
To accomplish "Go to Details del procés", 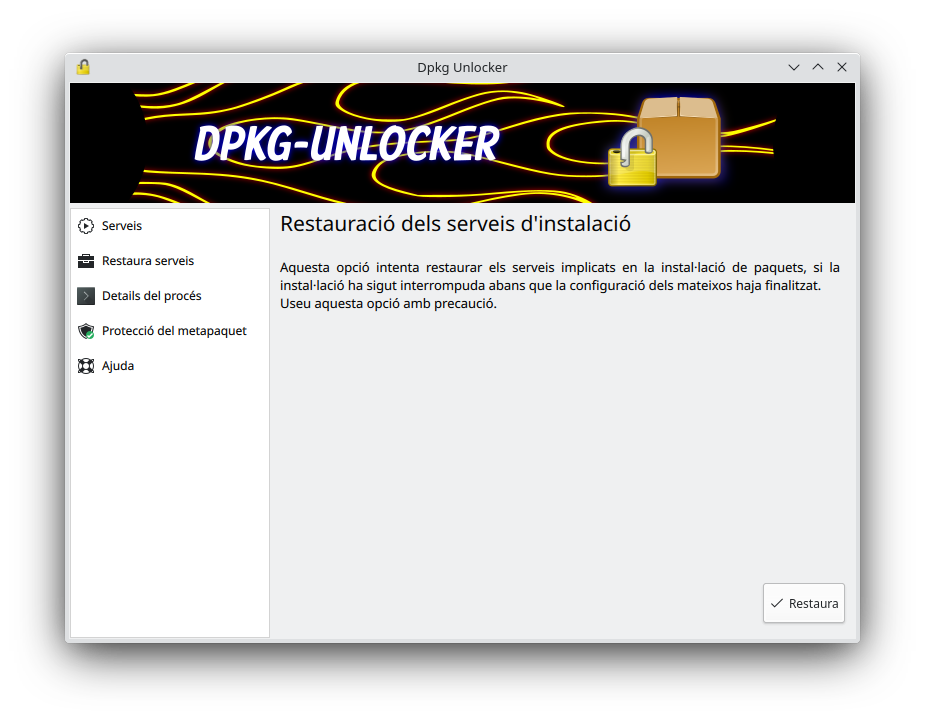I will click(x=151, y=296).
